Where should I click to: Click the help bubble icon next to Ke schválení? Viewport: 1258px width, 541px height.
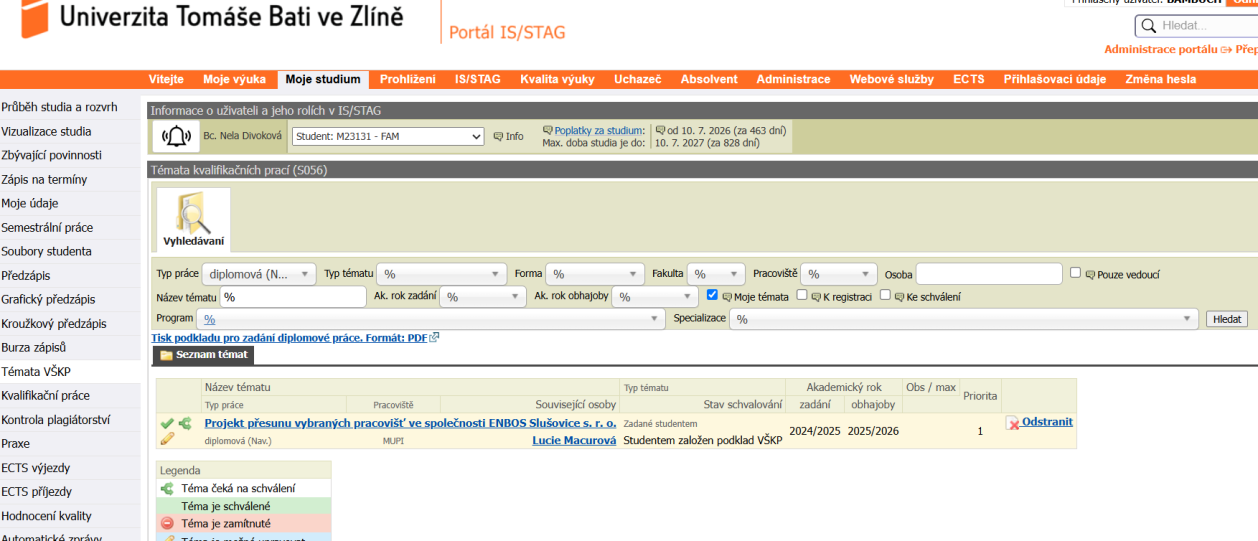coord(899,297)
